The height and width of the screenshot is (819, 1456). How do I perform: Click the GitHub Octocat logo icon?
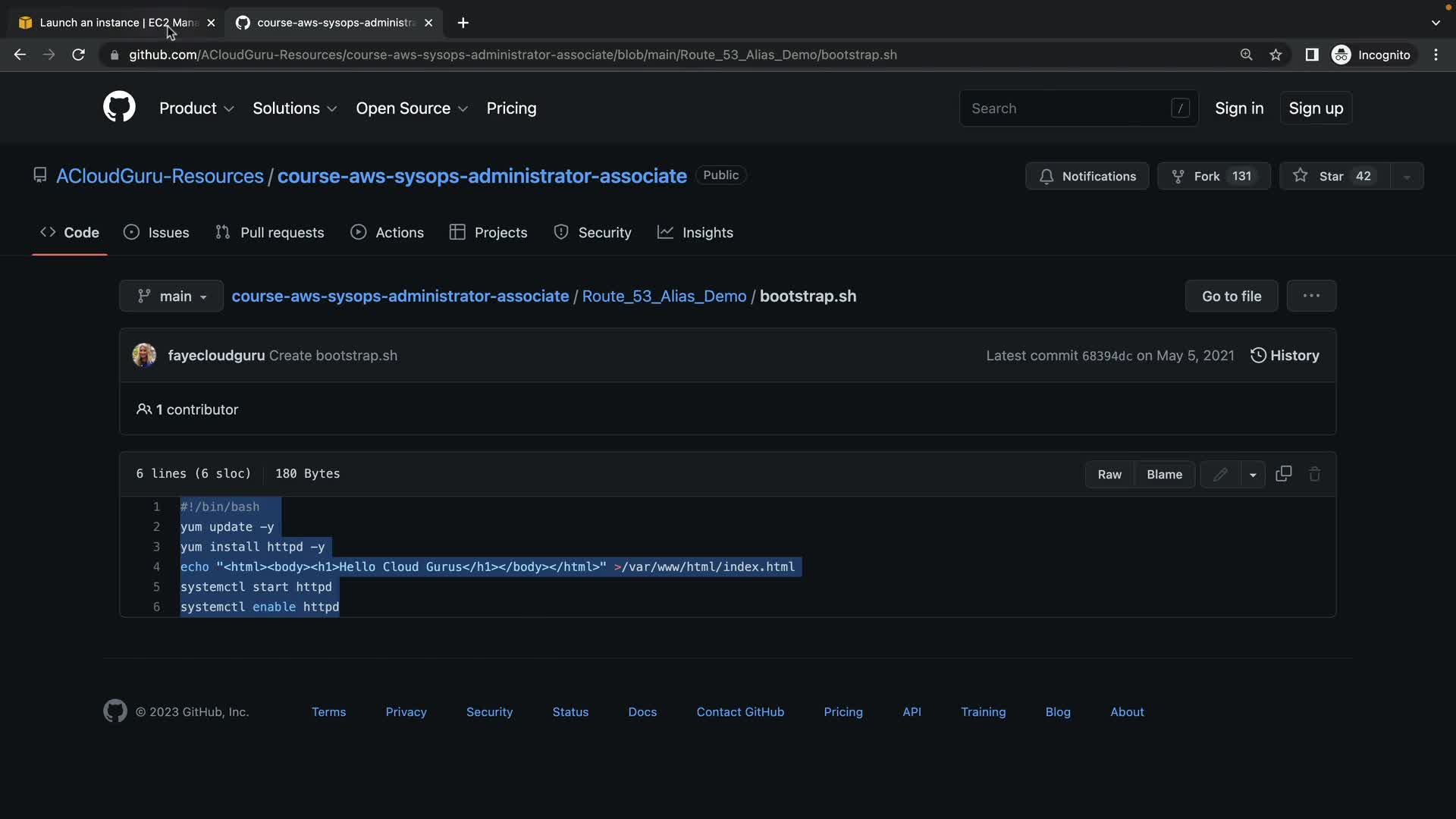pos(119,107)
